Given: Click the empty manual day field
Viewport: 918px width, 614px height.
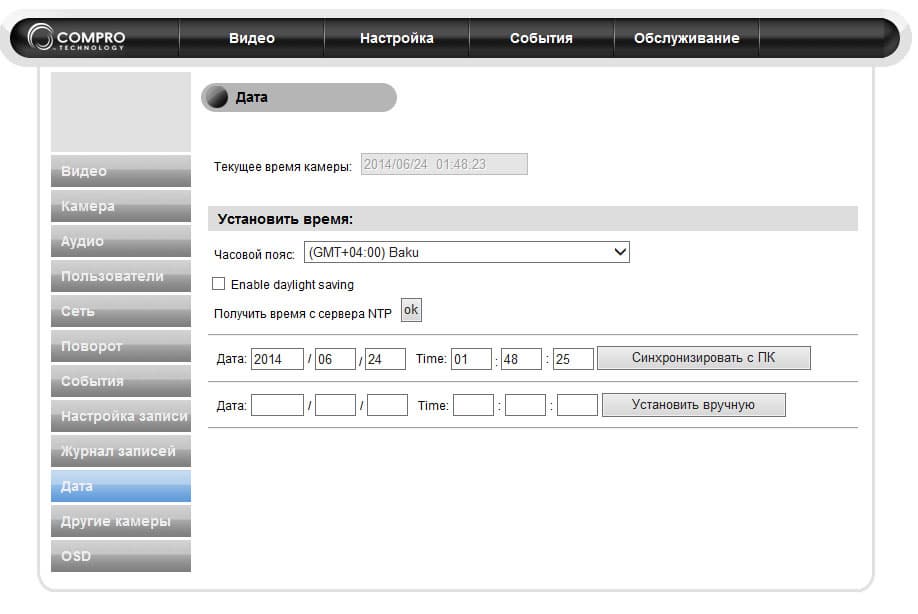Looking at the screenshot, I should click(x=388, y=405).
